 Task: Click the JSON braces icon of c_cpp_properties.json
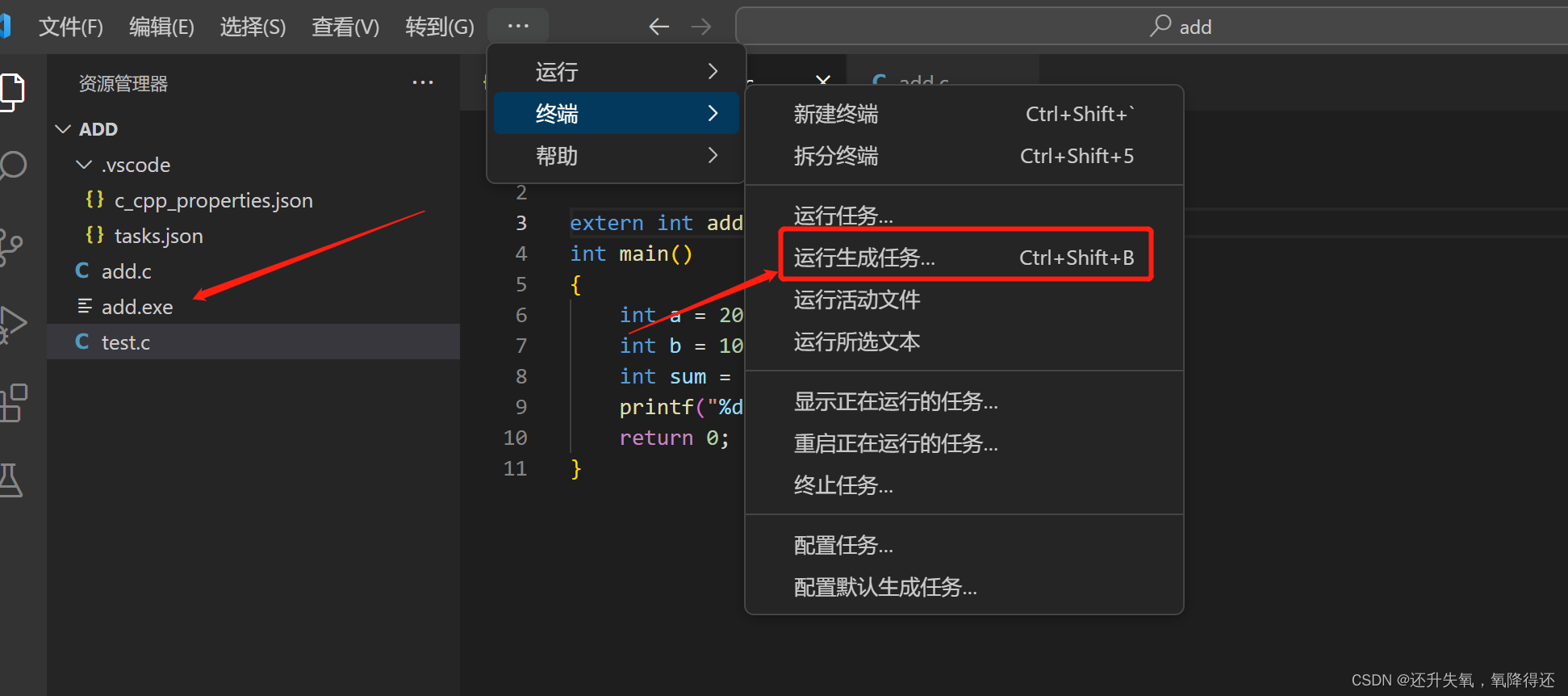pos(94,199)
